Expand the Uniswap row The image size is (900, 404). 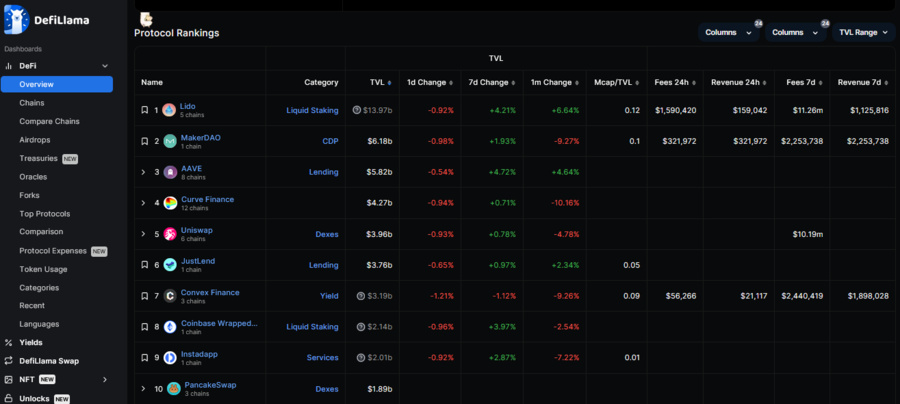tap(143, 234)
